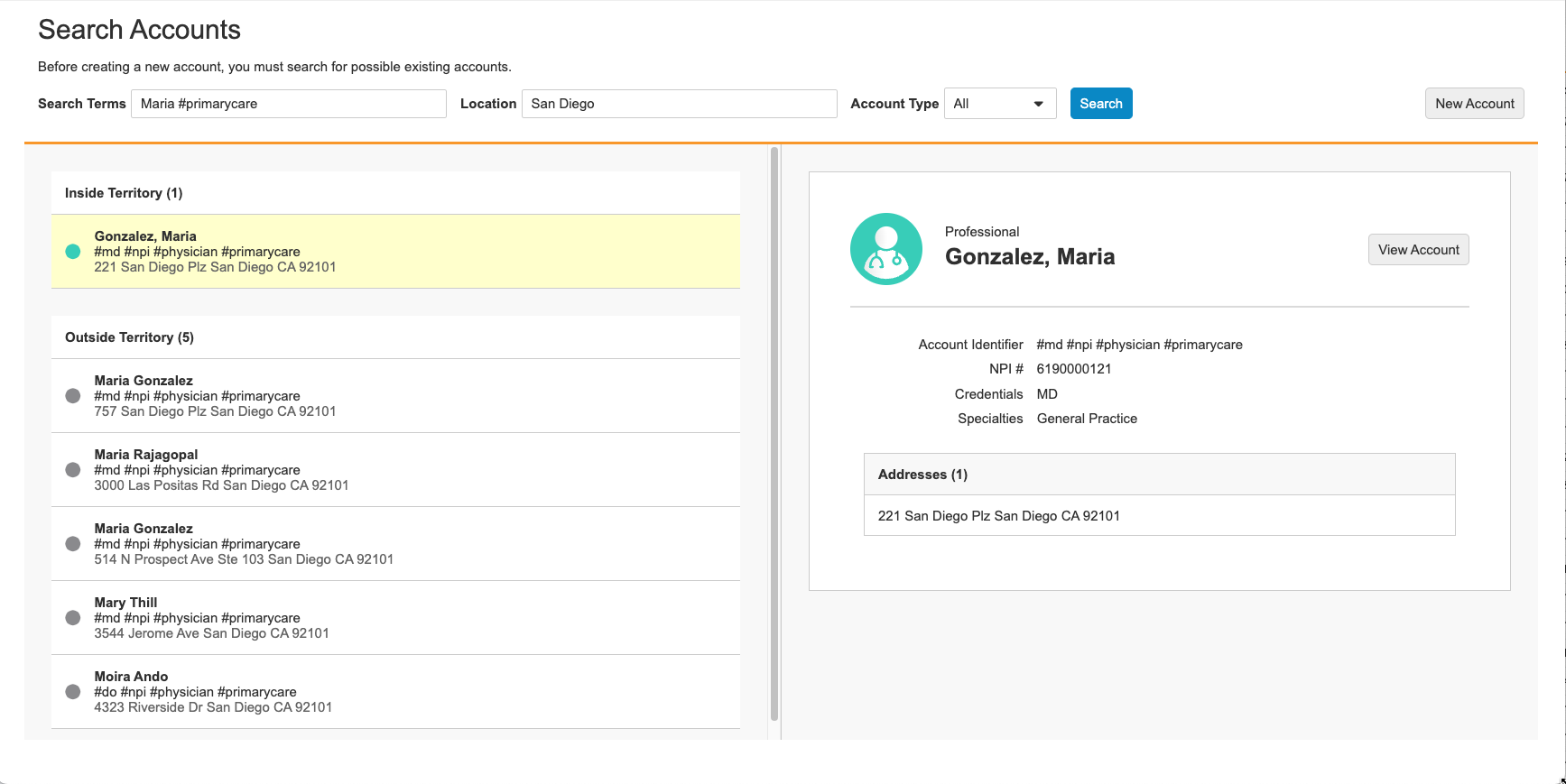Click the teal physician avatar icon
This screenshot has width=1566, height=784.
pyautogui.click(x=885, y=249)
